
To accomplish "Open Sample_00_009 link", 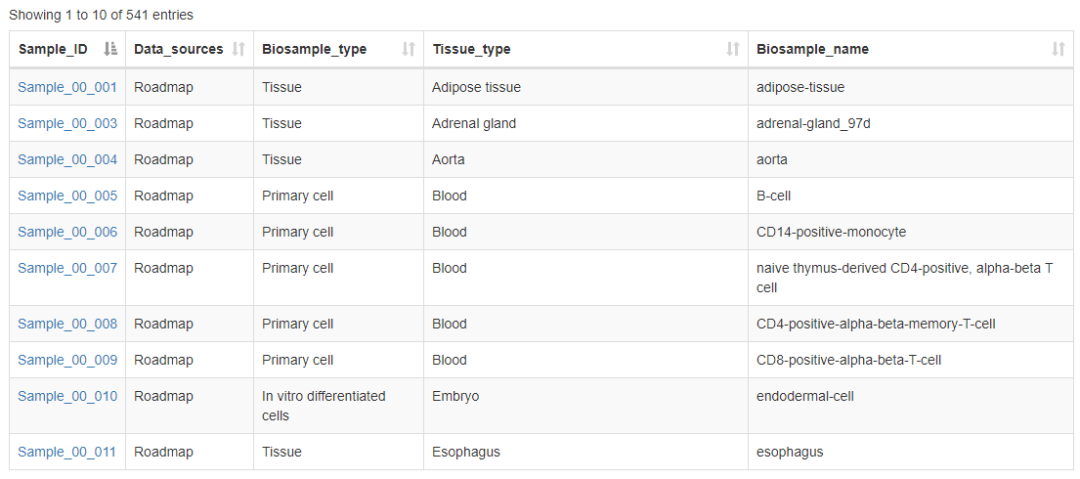I will click(67, 359).
